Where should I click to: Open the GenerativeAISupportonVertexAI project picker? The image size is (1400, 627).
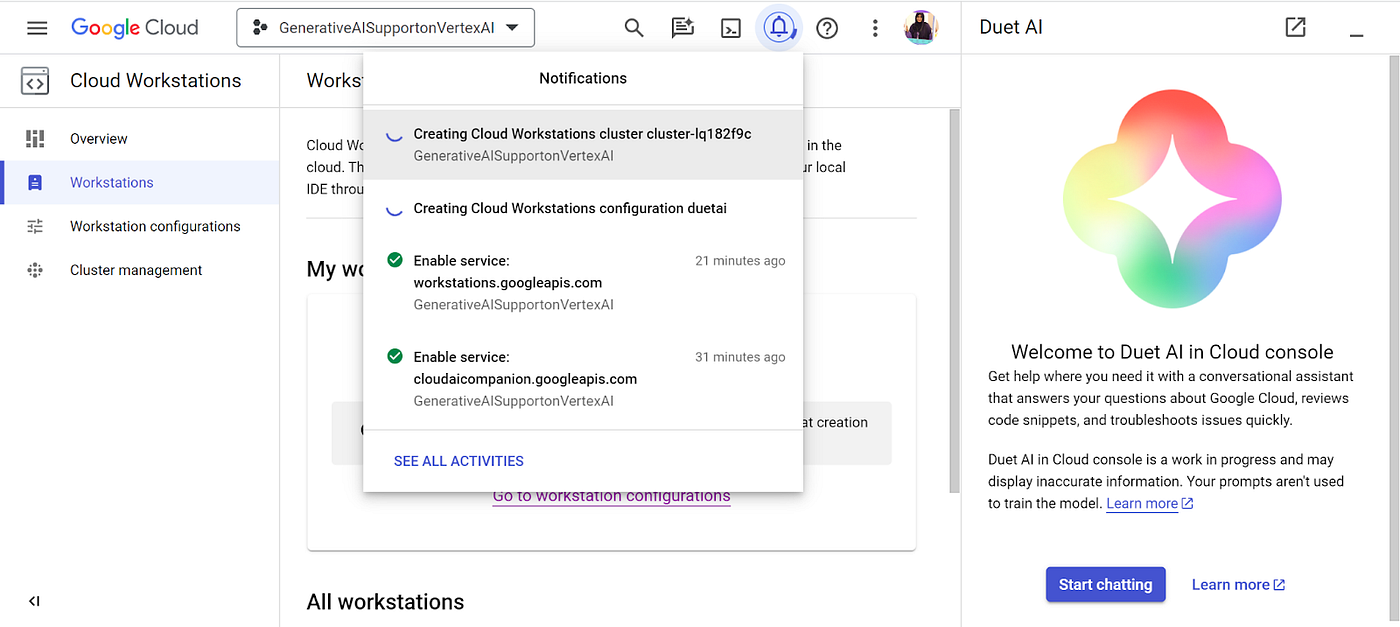point(385,28)
